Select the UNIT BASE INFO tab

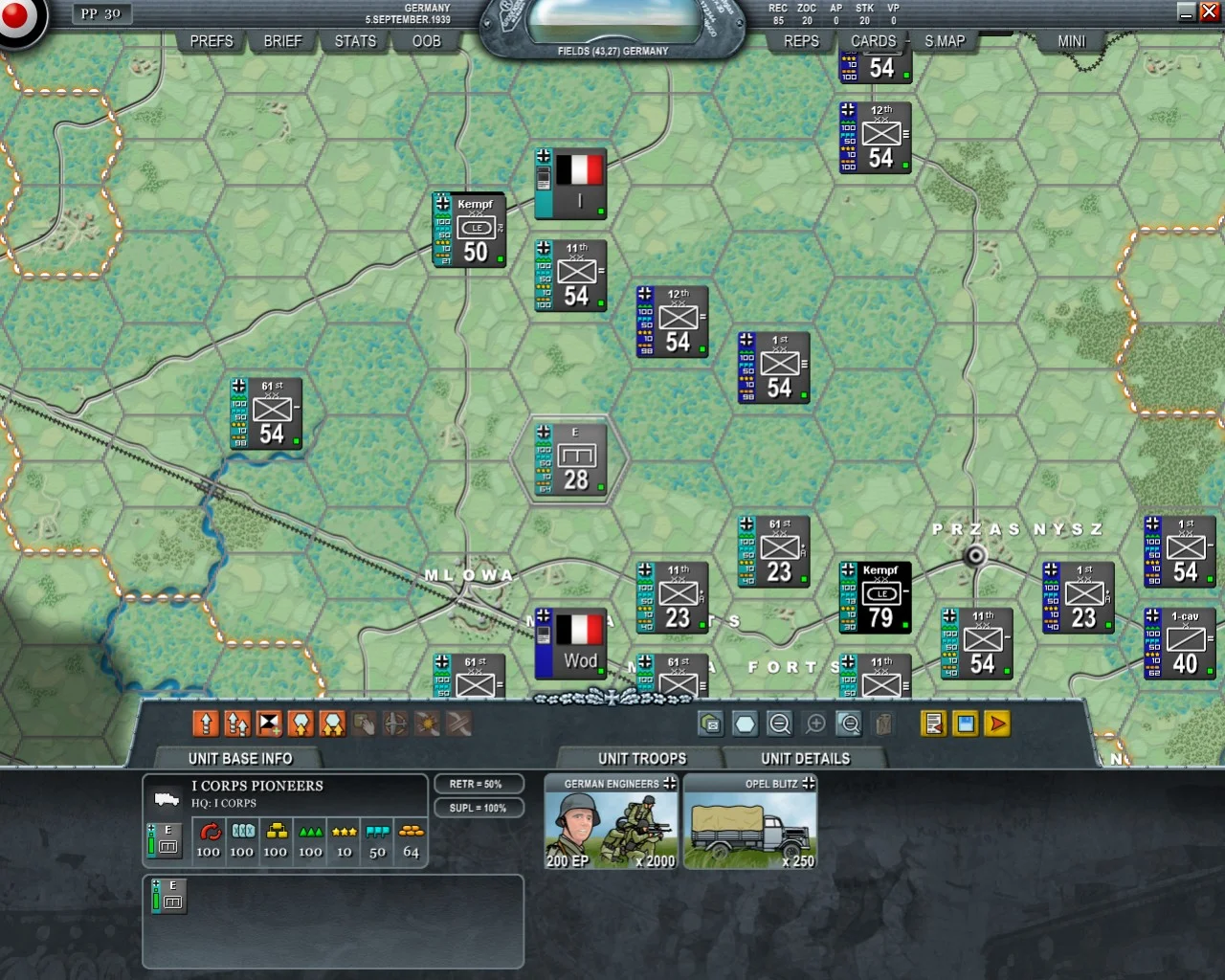[240, 758]
